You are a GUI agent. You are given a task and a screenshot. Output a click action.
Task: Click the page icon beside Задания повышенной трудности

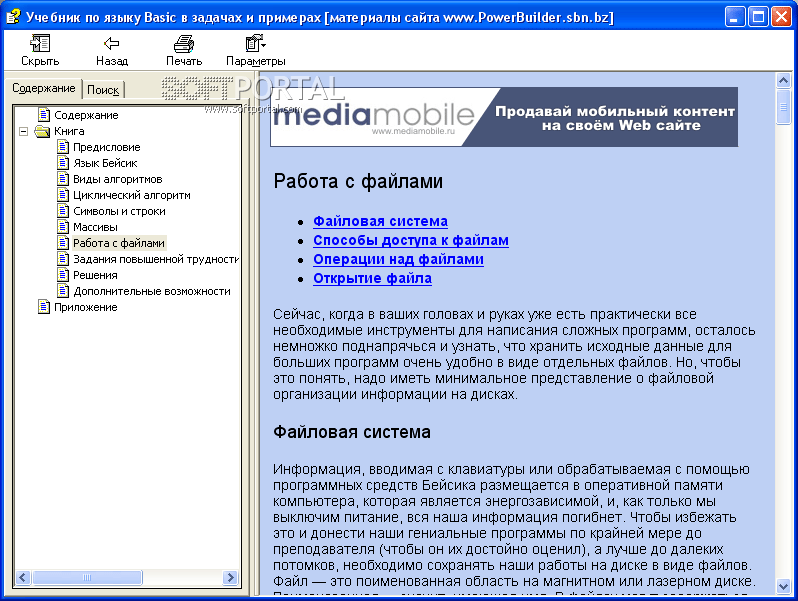pos(63,259)
